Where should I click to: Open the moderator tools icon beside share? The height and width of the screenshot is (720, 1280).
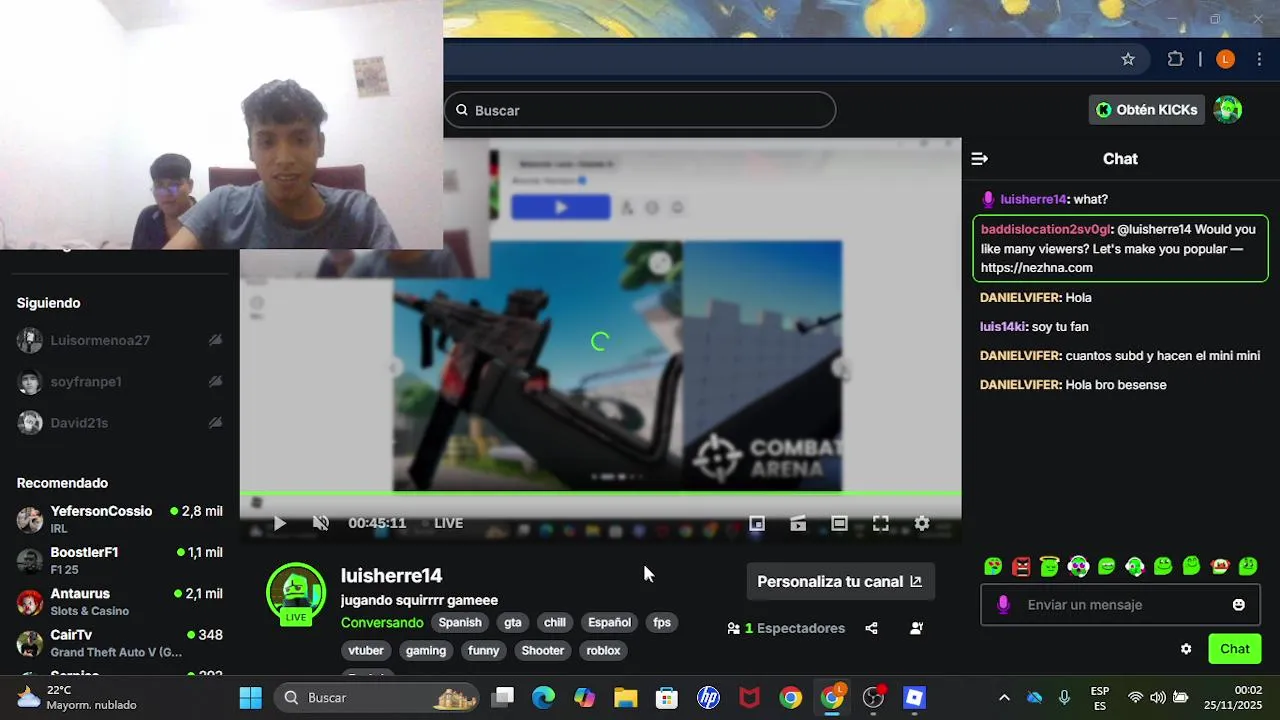(x=916, y=628)
